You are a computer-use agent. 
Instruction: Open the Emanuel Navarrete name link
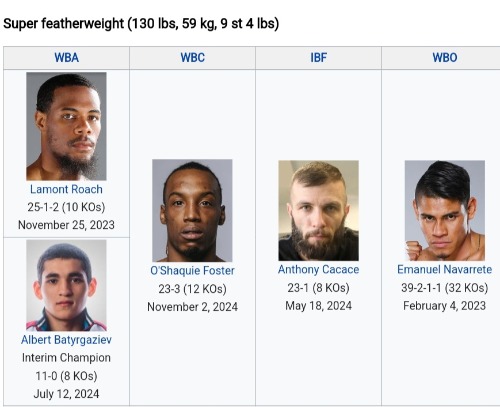point(445,270)
